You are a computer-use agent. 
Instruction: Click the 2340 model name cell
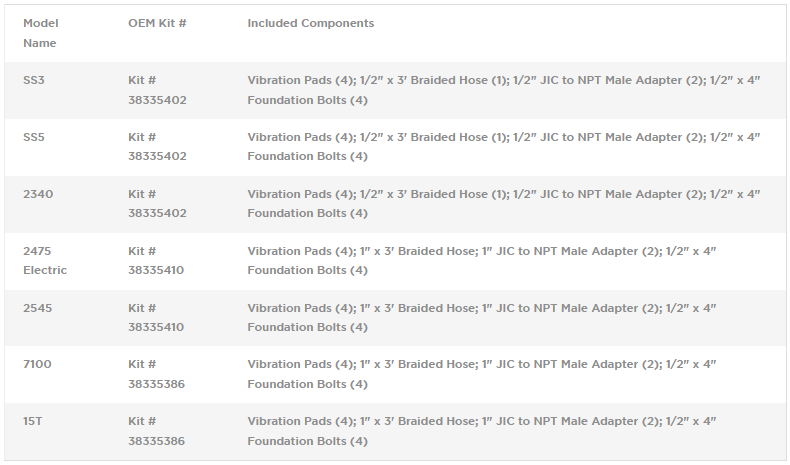(x=38, y=194)
